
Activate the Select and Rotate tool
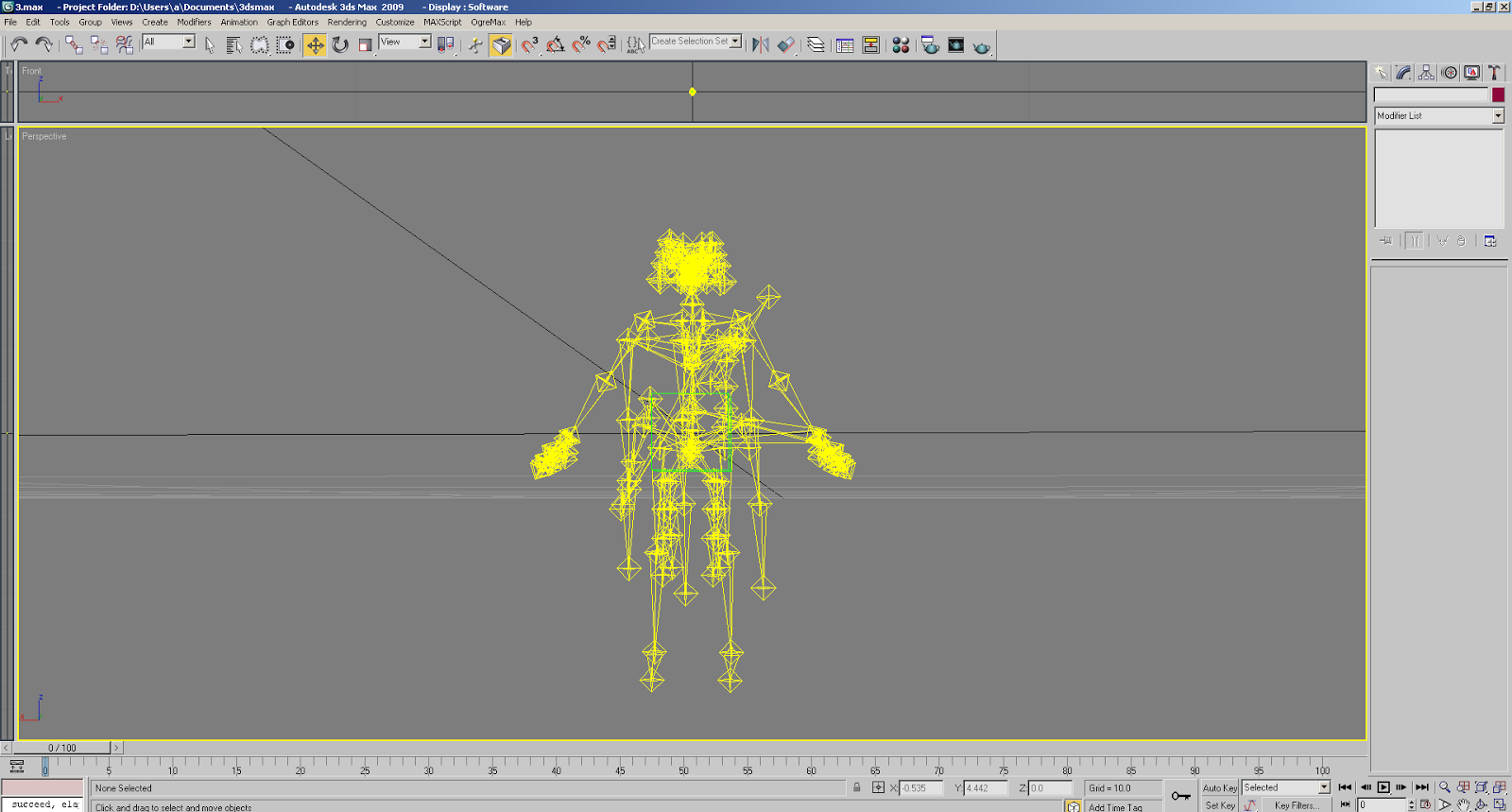(x=340, y=44)
